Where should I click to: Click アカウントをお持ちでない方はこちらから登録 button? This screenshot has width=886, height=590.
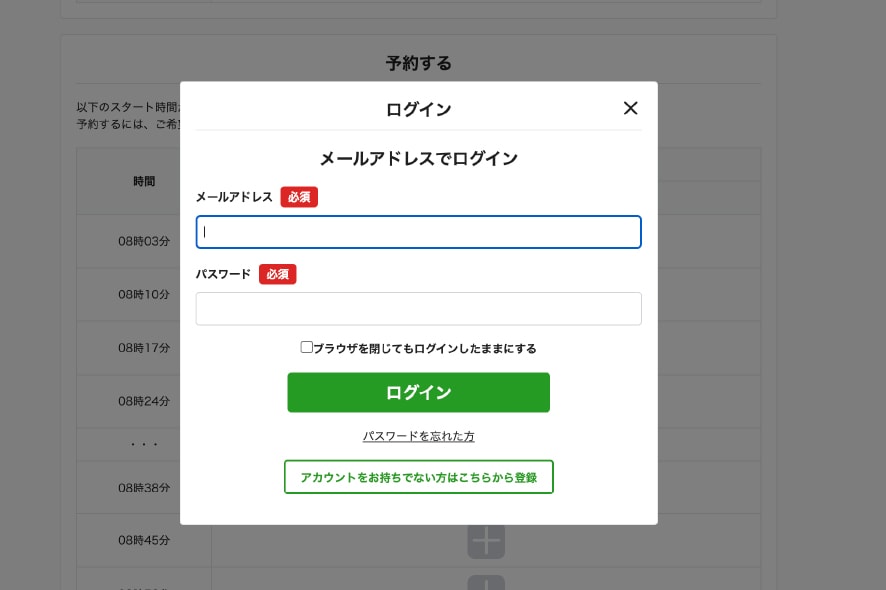418,477
